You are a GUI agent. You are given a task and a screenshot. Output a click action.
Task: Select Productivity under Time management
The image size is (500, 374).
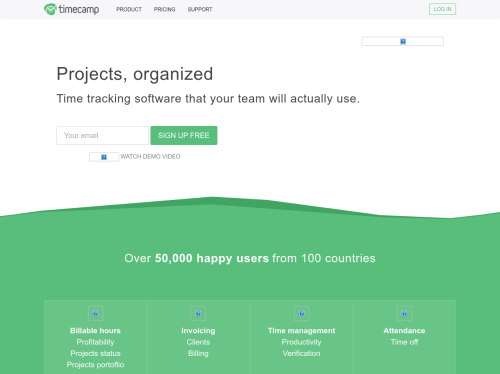coord(302,342)
